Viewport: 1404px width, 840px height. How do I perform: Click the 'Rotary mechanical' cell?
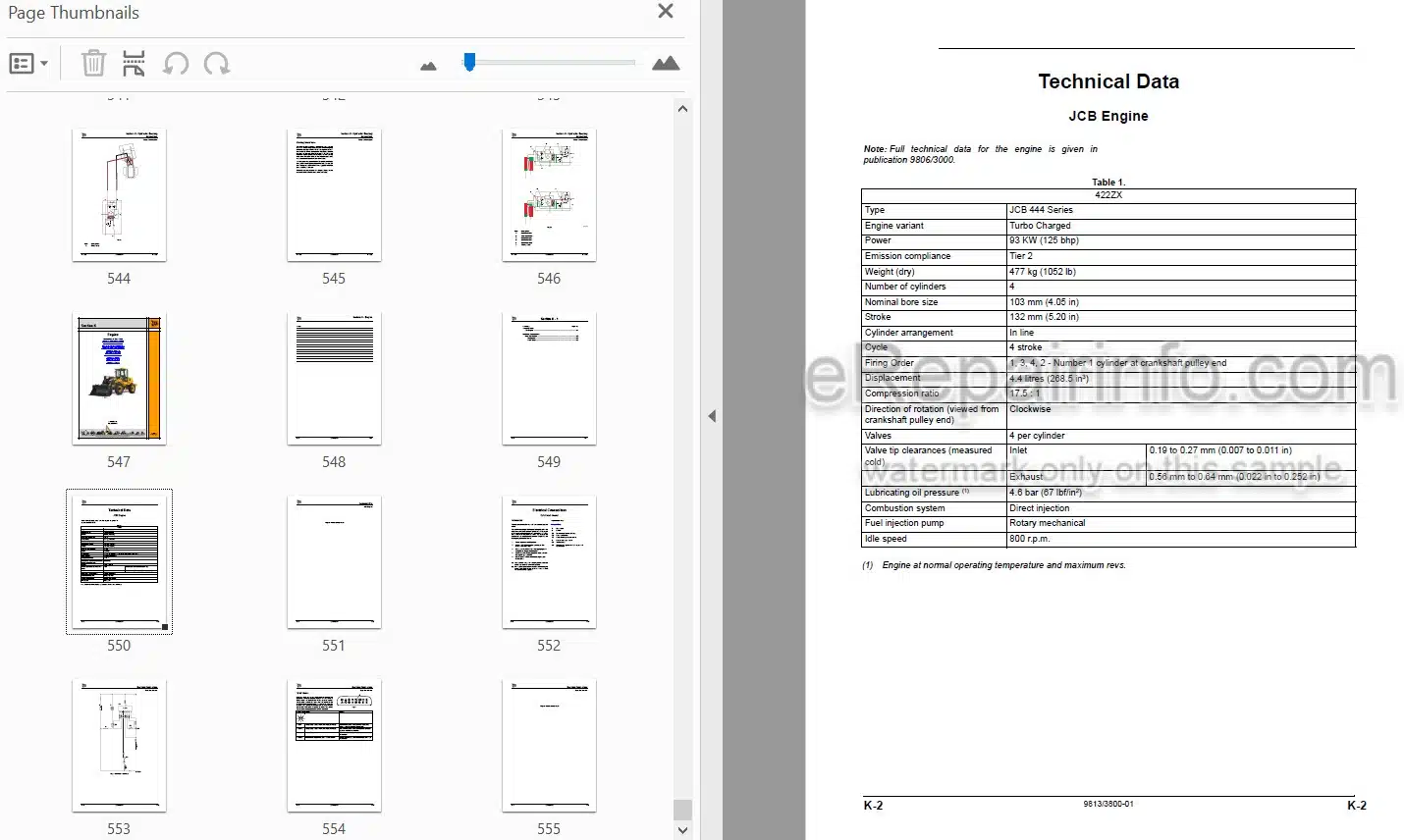1048,523
